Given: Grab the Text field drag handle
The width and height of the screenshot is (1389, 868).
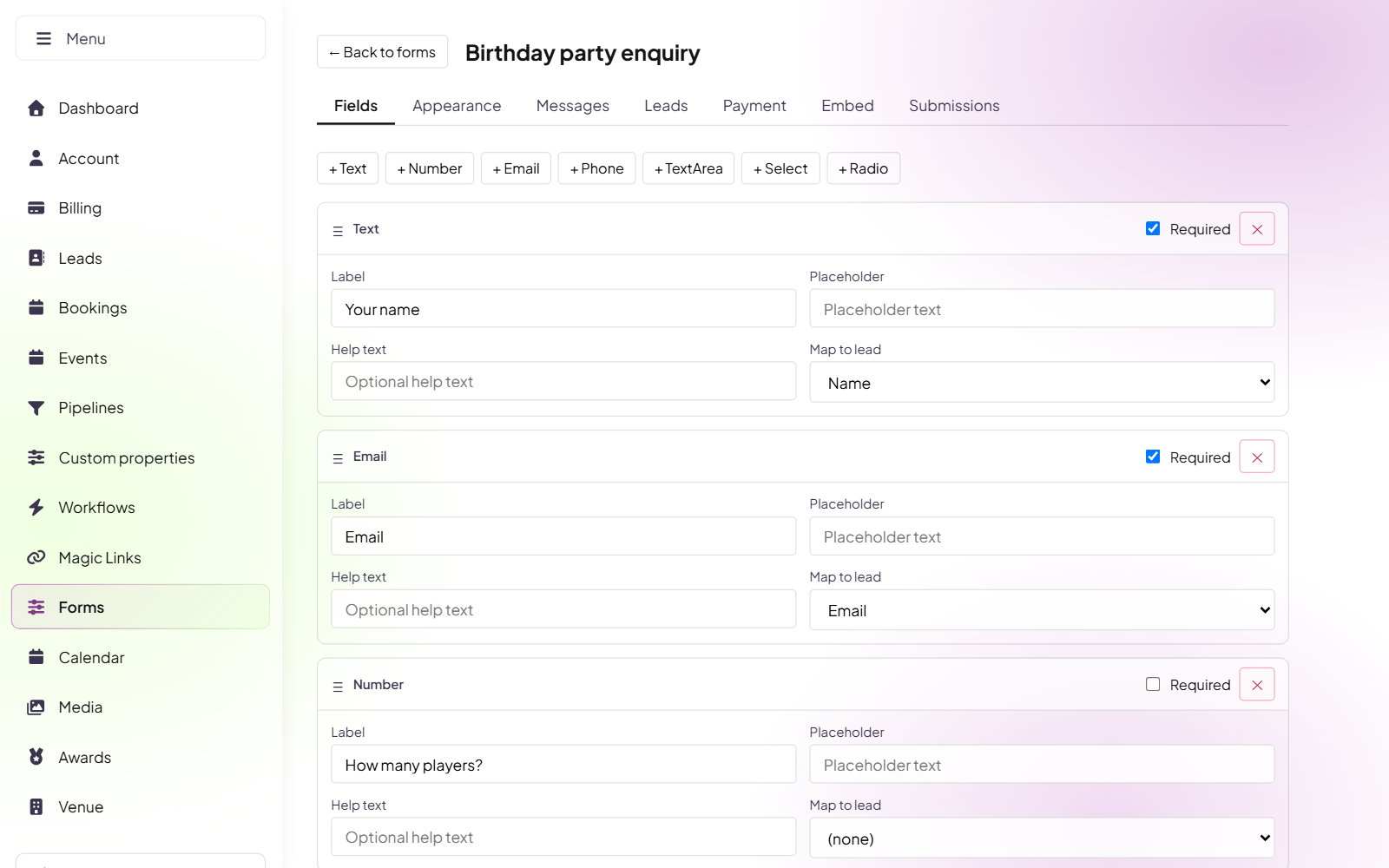Looking at the screenshot, I should tap(338, 231).
